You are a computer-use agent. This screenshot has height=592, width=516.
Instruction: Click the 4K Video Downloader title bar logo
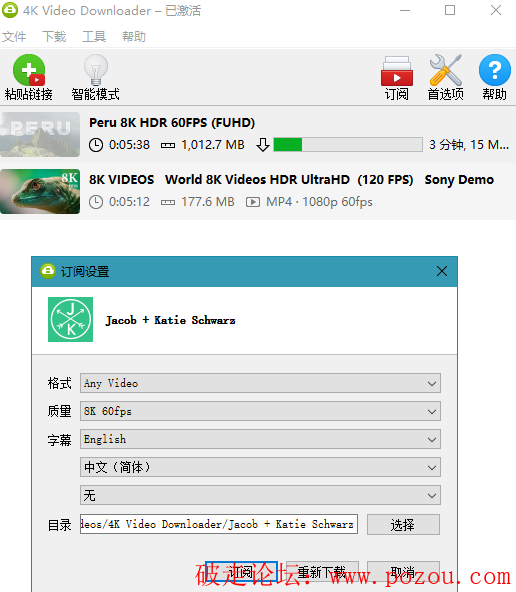[10, 10]
